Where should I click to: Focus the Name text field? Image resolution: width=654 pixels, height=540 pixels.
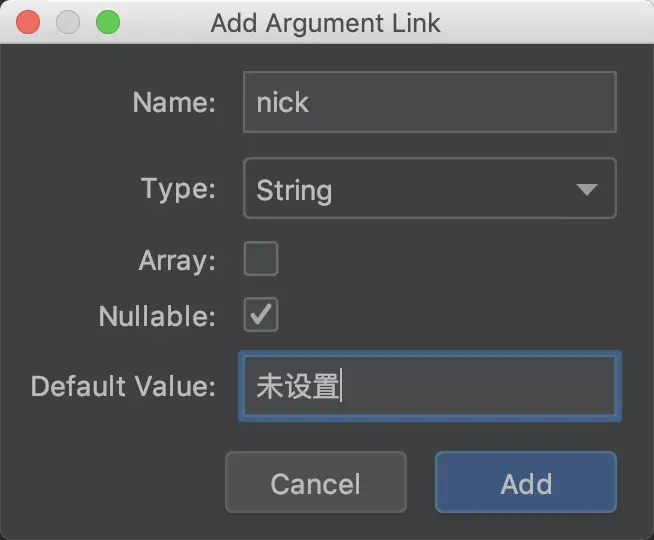point(430,102)
